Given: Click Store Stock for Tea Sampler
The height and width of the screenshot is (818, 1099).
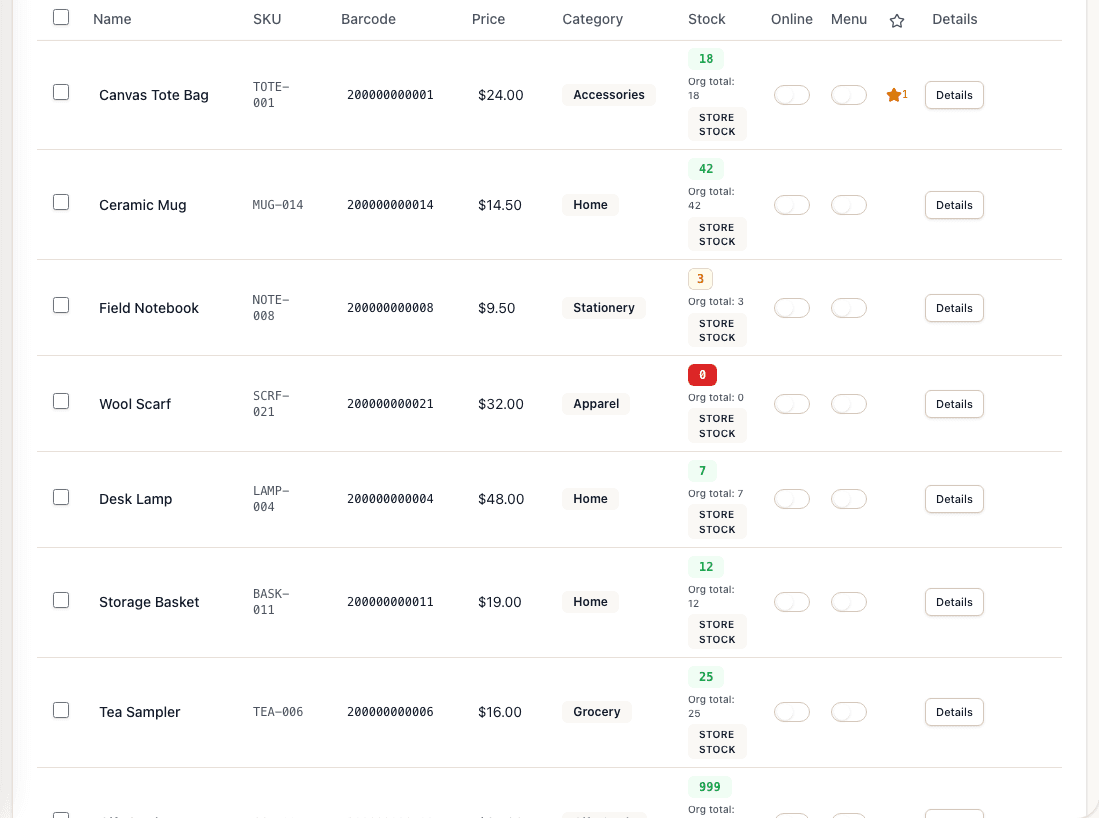Looking at the screenshot, I should coord(717,742).
